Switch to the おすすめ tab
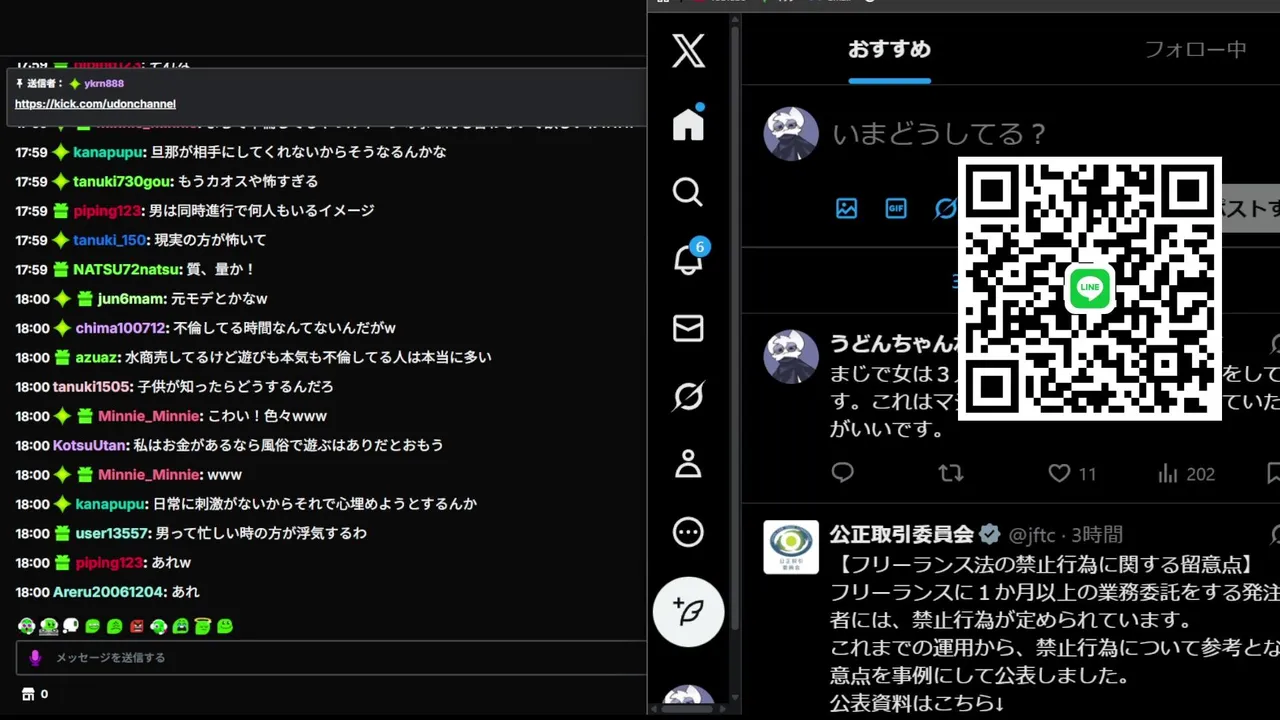Screen dimensions: 1280x720 click(x=889, y=49)
